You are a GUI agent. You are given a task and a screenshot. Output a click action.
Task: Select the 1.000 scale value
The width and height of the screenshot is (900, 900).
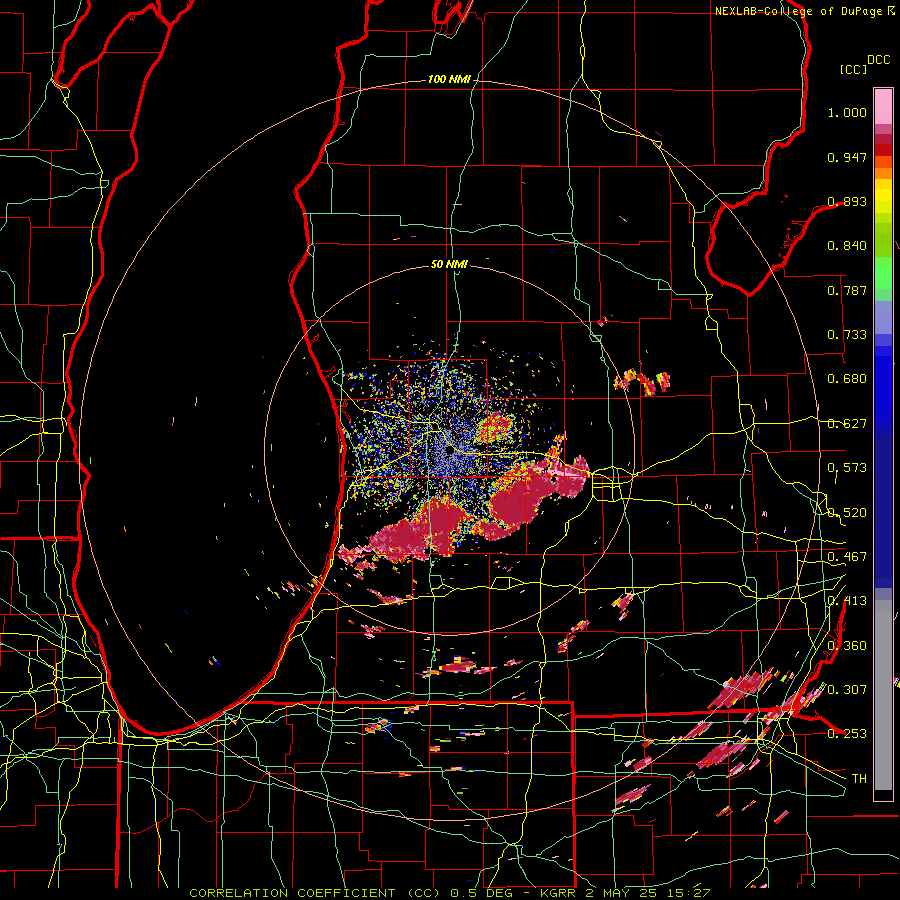coord(847,112)
